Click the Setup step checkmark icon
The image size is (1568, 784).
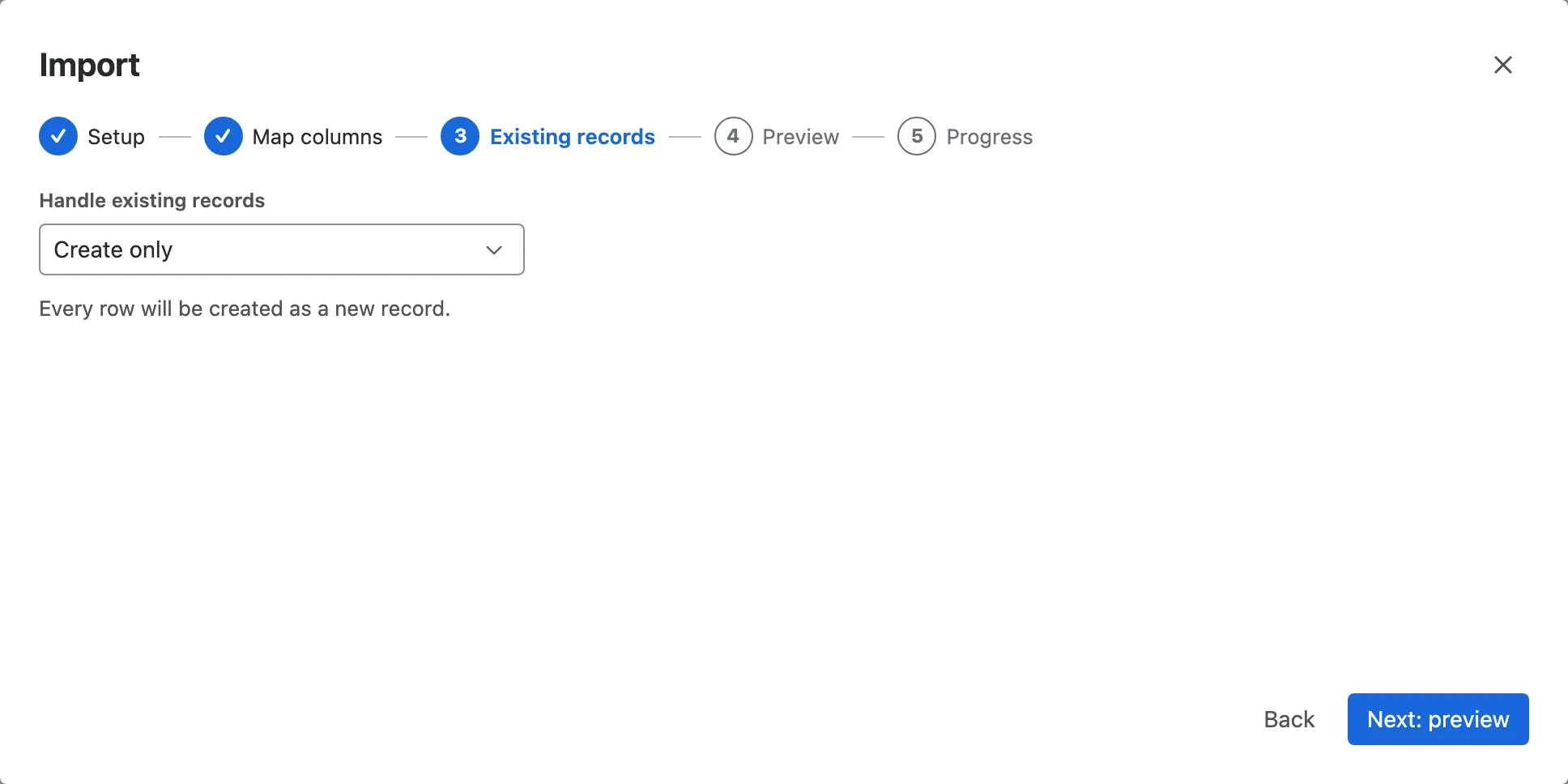click(x=58, y=136)
